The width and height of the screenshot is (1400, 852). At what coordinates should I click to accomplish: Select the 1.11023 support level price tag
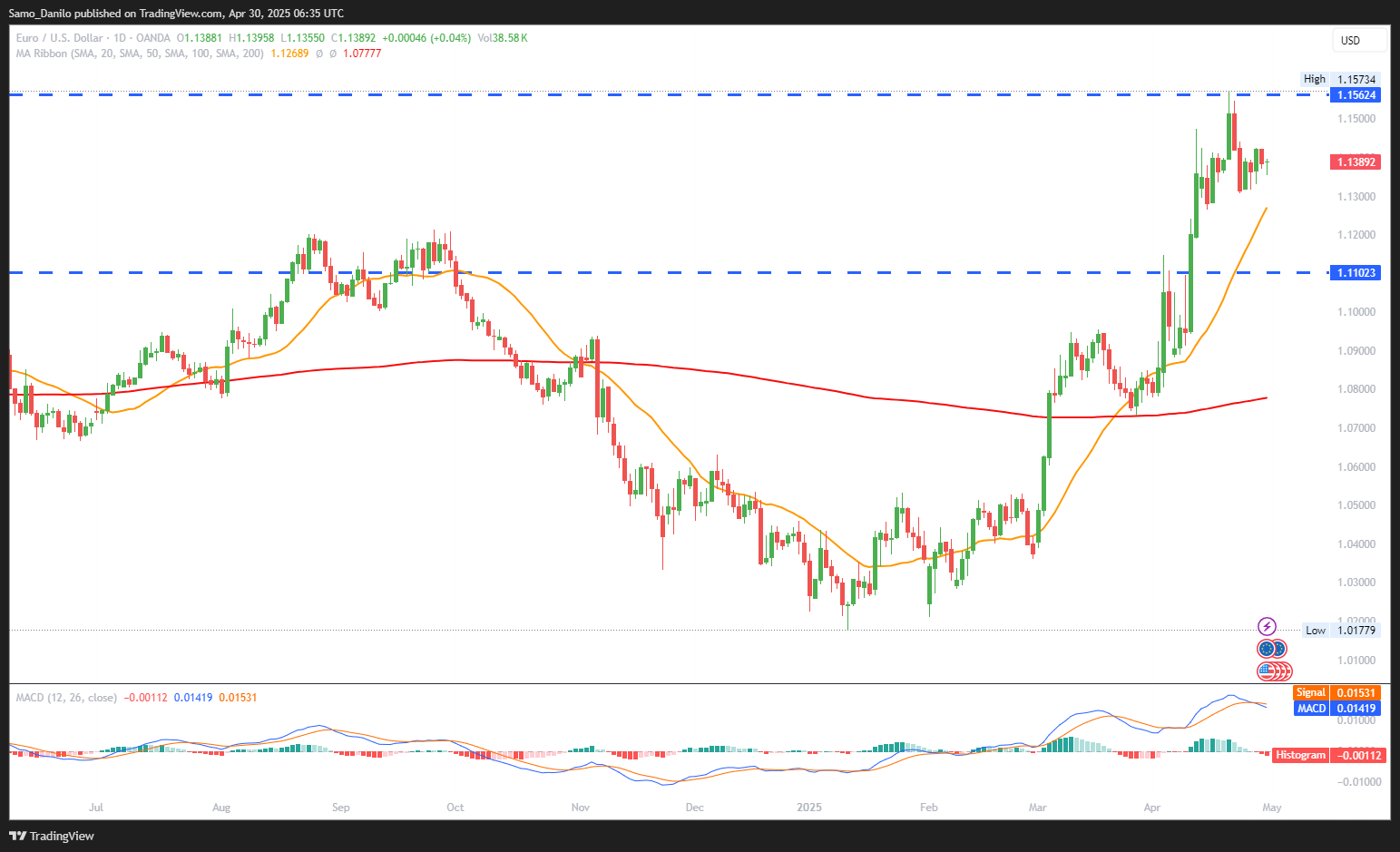point(1356,273)
